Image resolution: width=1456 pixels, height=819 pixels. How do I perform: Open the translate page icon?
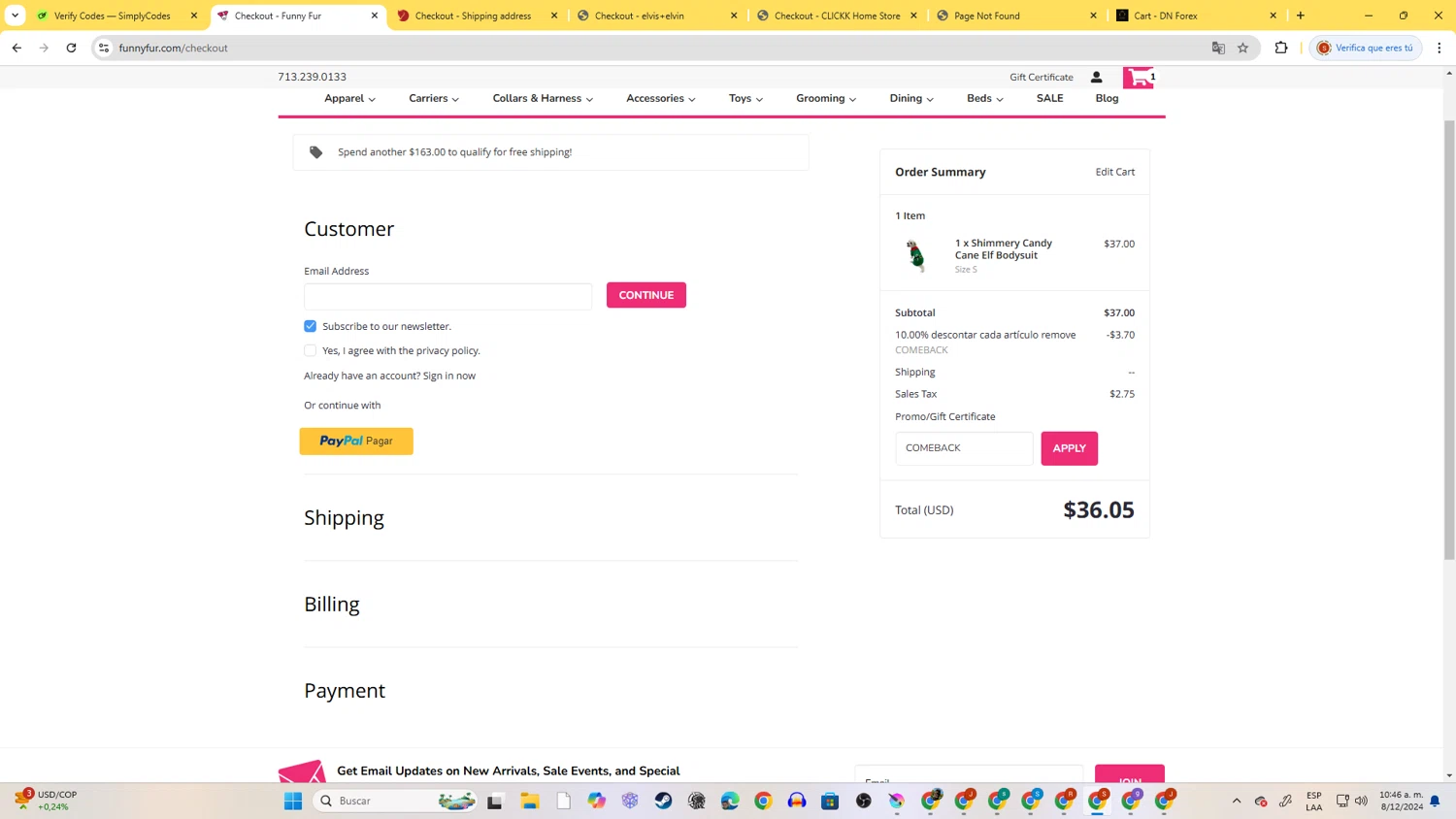pyautogui.click(x=1218, y=48)
